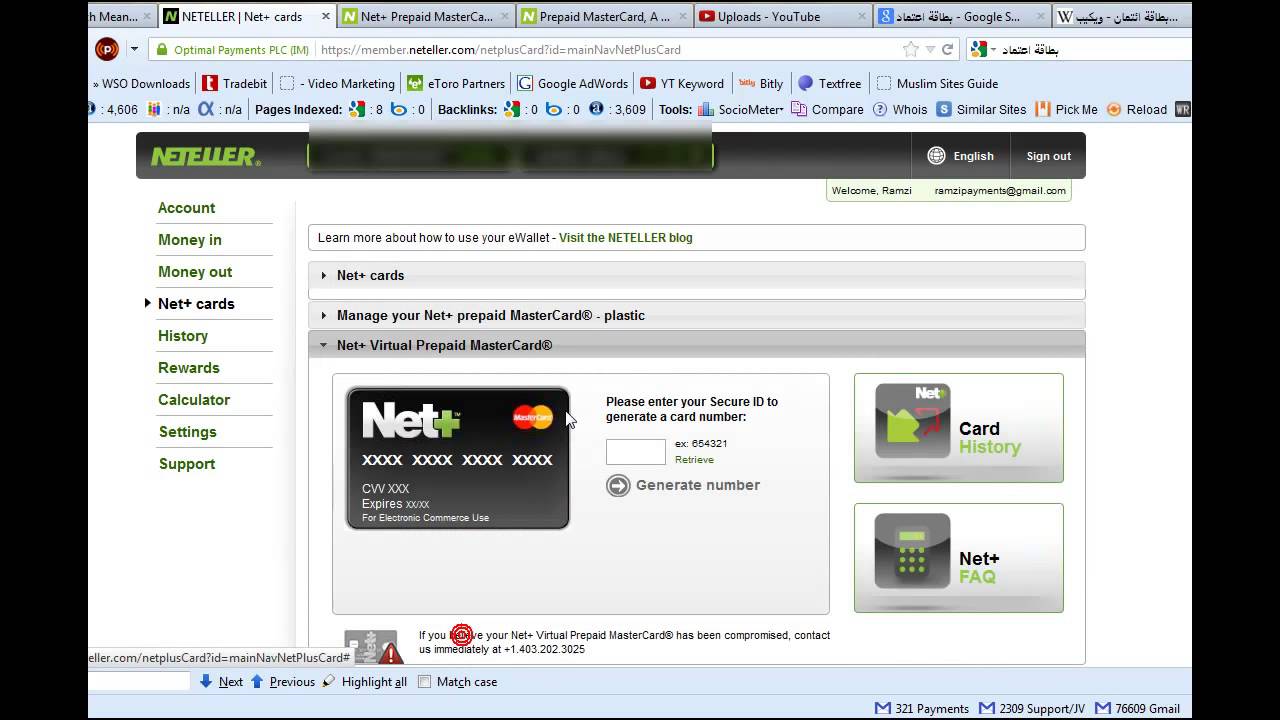Click the Compare tool in SEO toolbar
Image resolution: width=1280 pixels, height=720 pixels.
click(x=827, y=110)
